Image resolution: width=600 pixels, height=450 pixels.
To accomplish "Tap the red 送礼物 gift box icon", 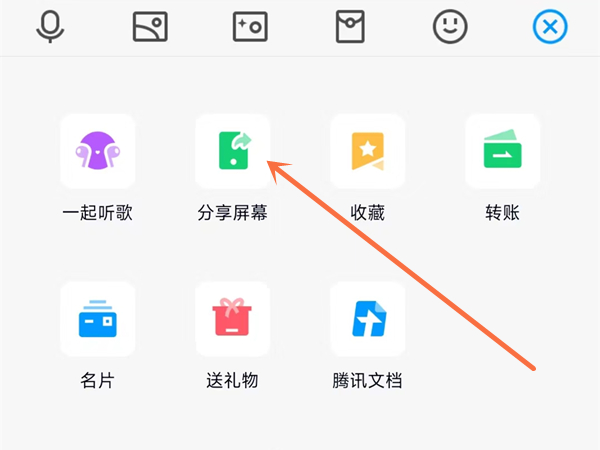I will [x=232, y=319].
